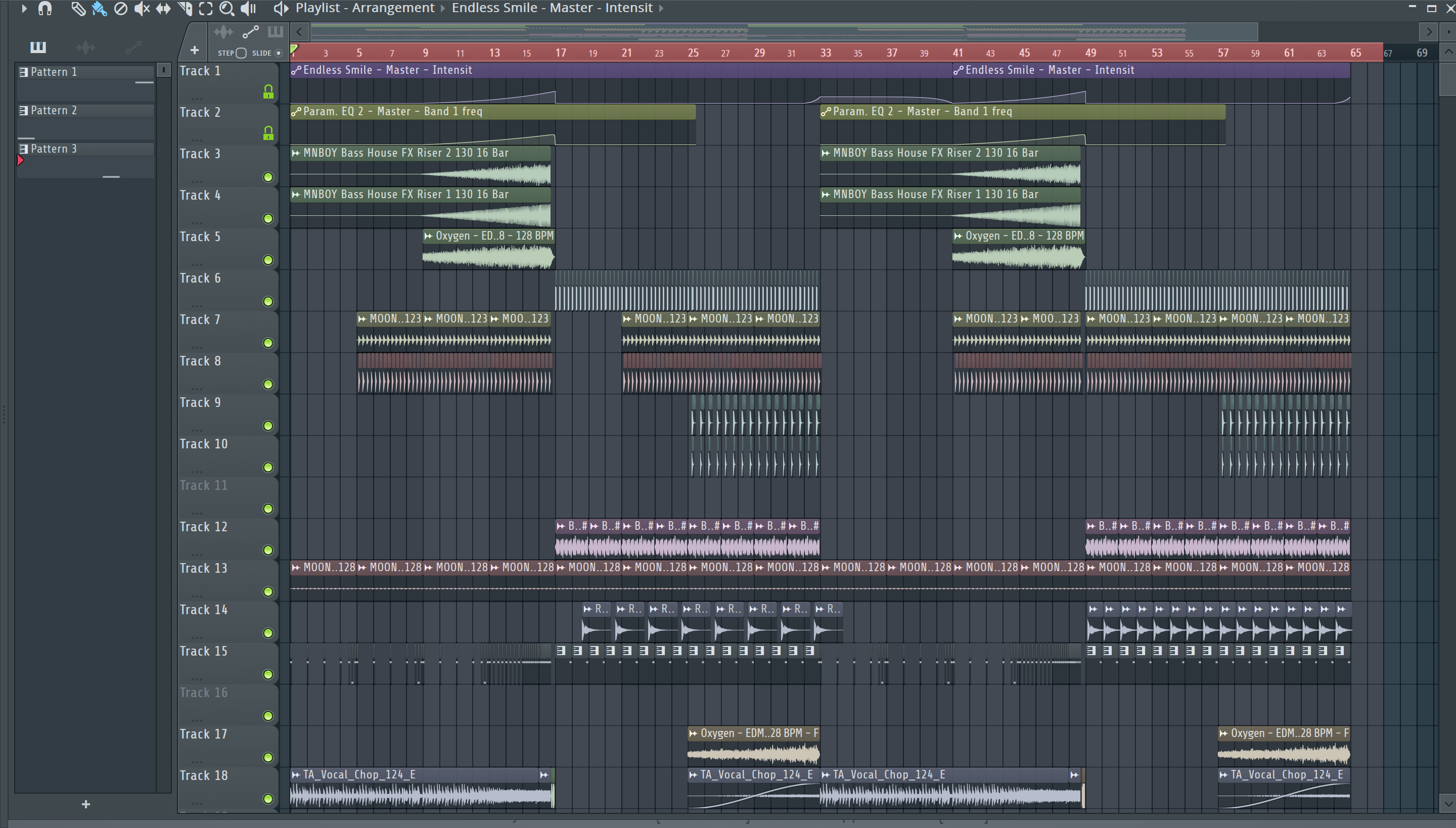Show automation clips tab in the picker panel

(x=133, y=47)
